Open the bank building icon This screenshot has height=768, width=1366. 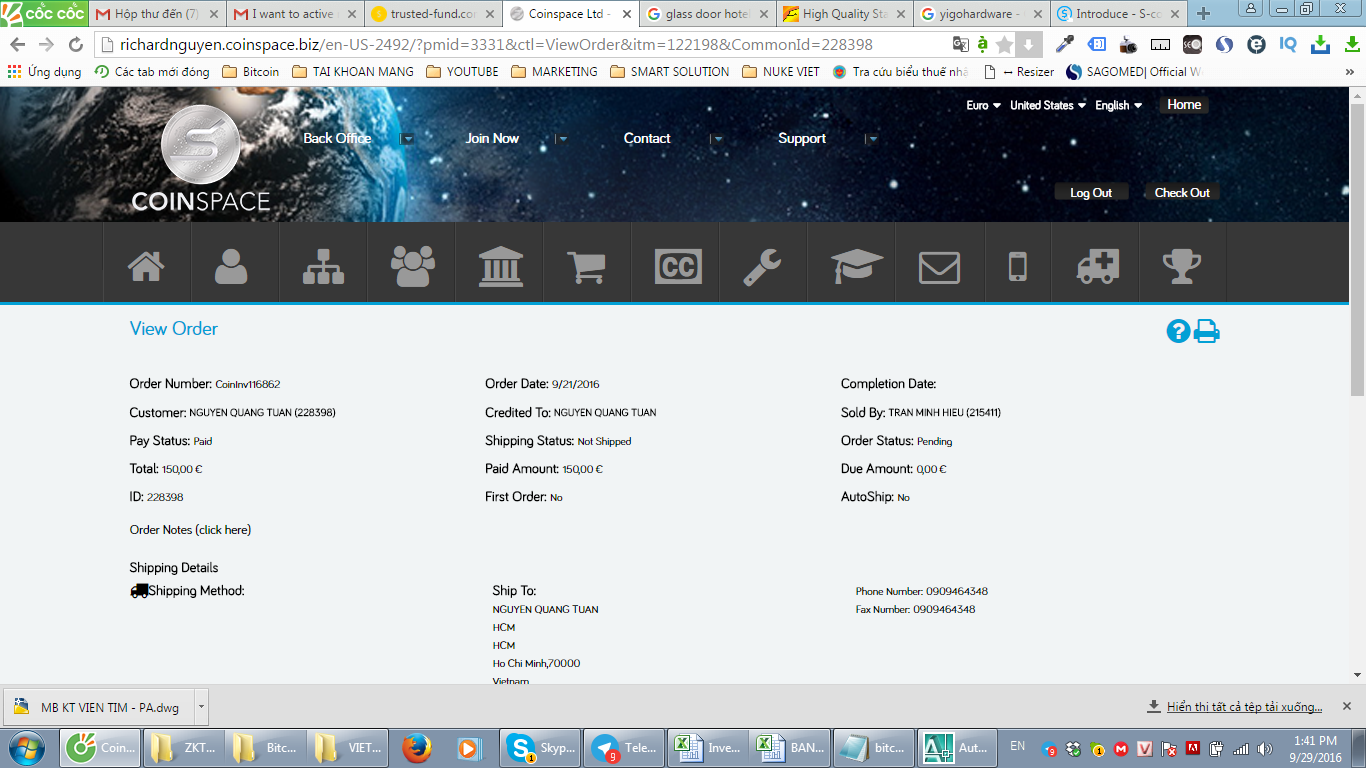(500, 266)
